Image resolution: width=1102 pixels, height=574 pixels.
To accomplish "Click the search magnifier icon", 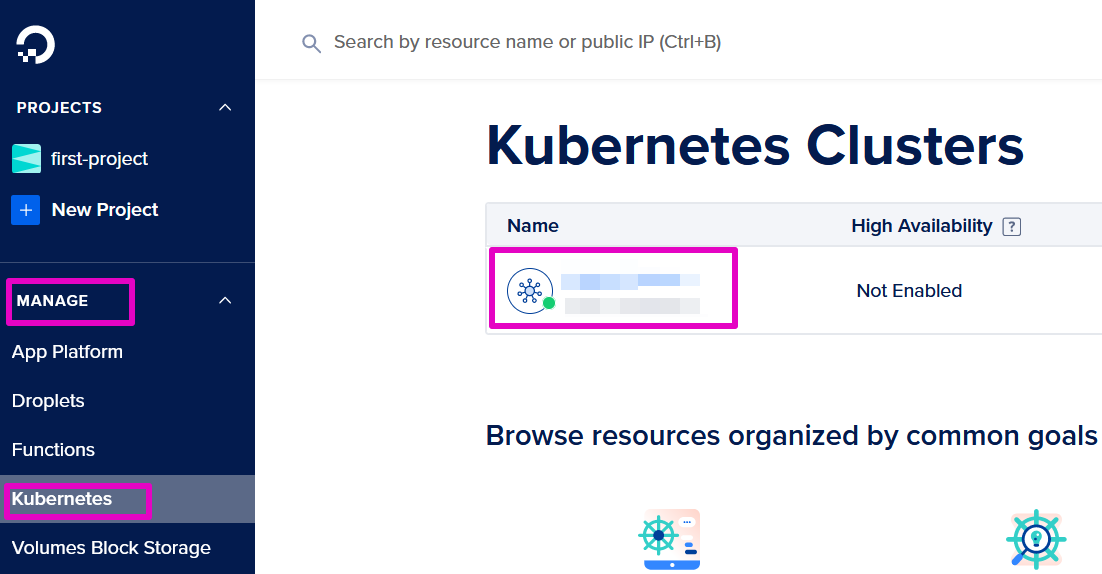I will pyautogui.click(x=311, y=44).
